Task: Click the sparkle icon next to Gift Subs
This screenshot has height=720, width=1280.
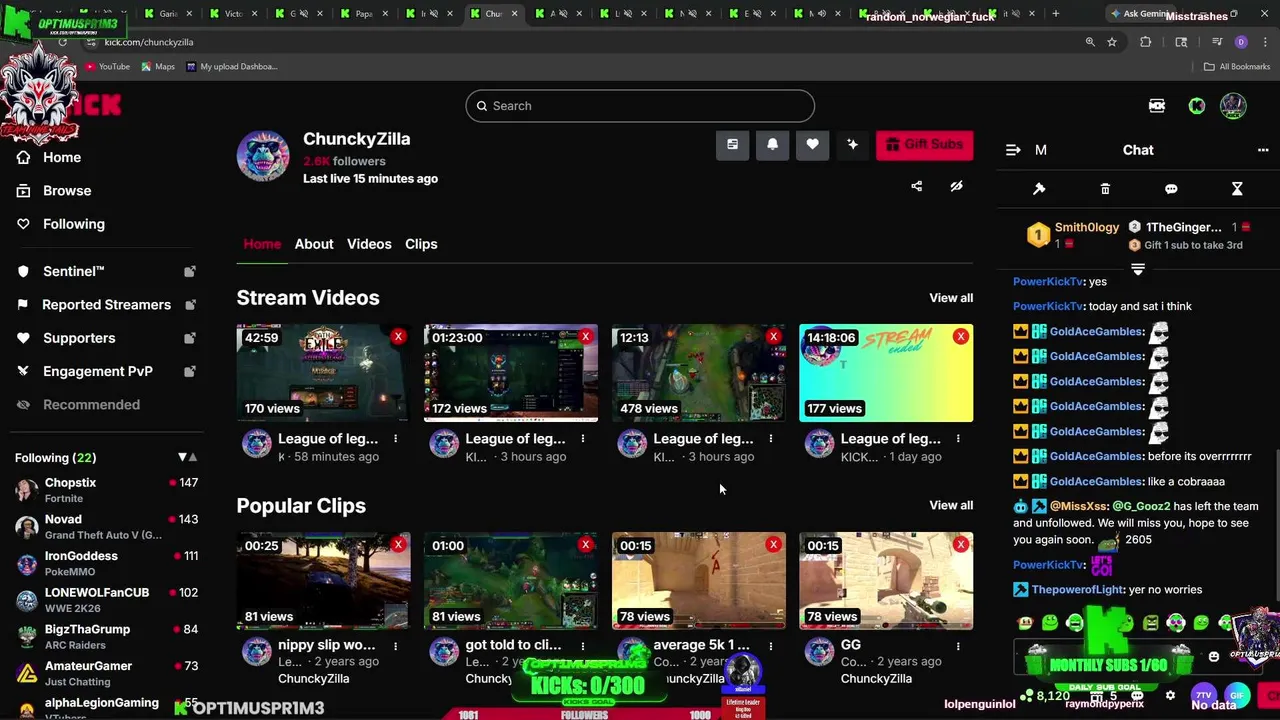Action: coord(852,145)
